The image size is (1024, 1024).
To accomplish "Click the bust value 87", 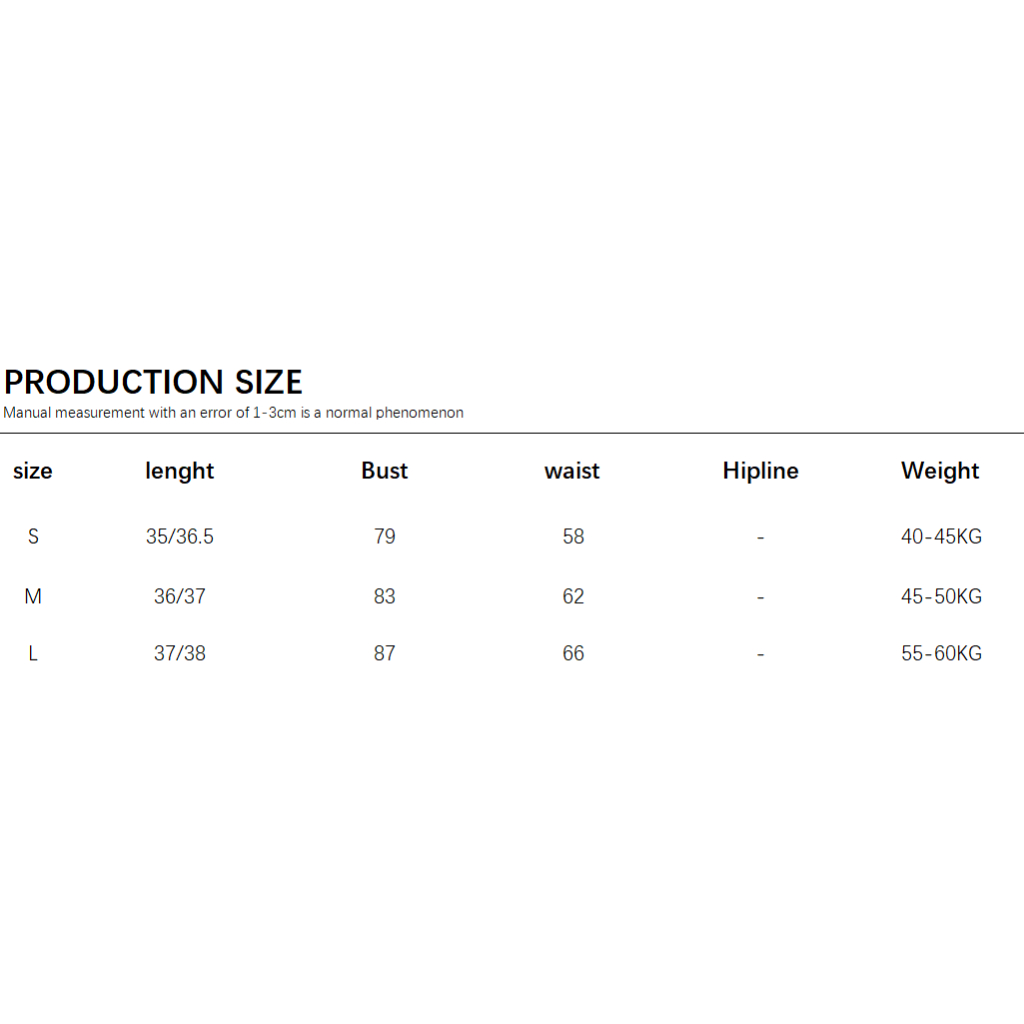I will click(x=385, y=653).
